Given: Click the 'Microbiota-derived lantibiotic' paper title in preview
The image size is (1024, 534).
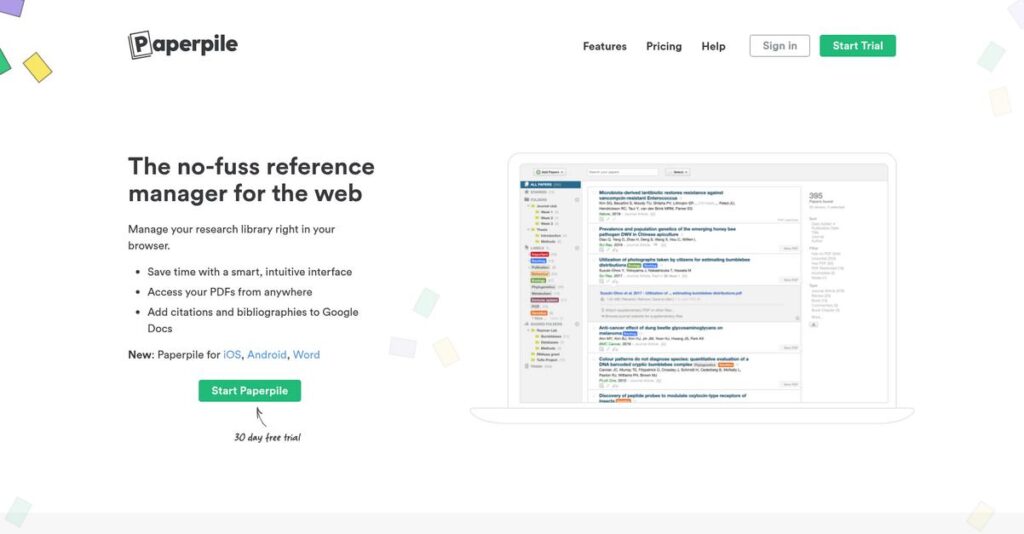Looking at the screenshot, I should pyautogui.click(x=660, y=195).
